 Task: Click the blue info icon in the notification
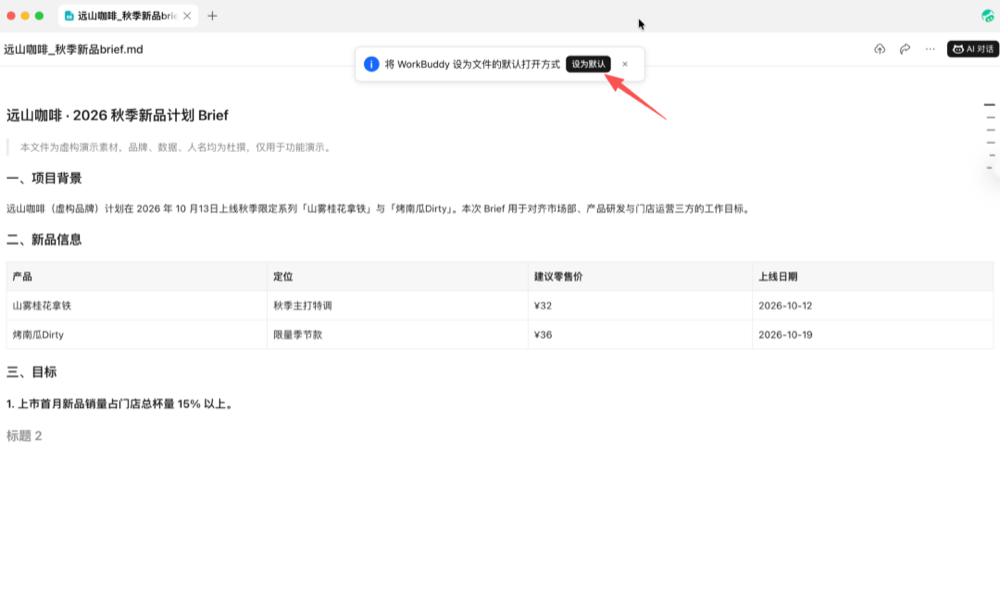point(371,64)
